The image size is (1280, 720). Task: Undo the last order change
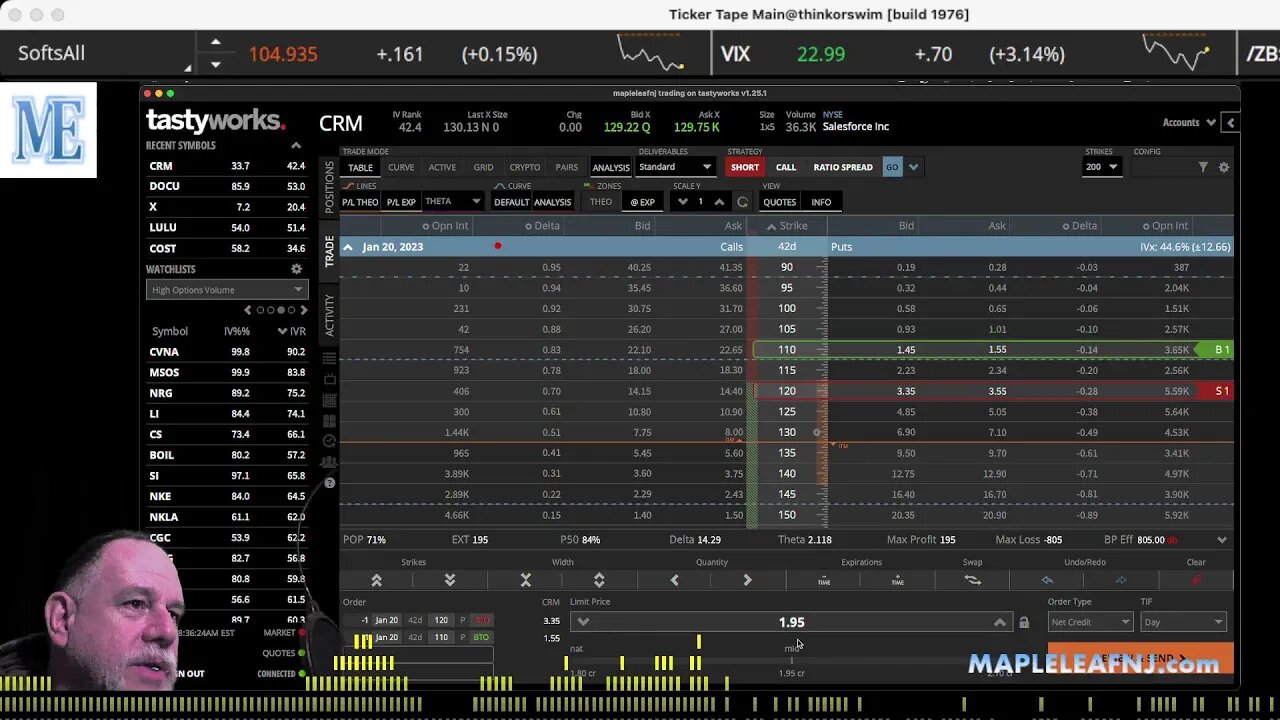(x=1047, y=580)
